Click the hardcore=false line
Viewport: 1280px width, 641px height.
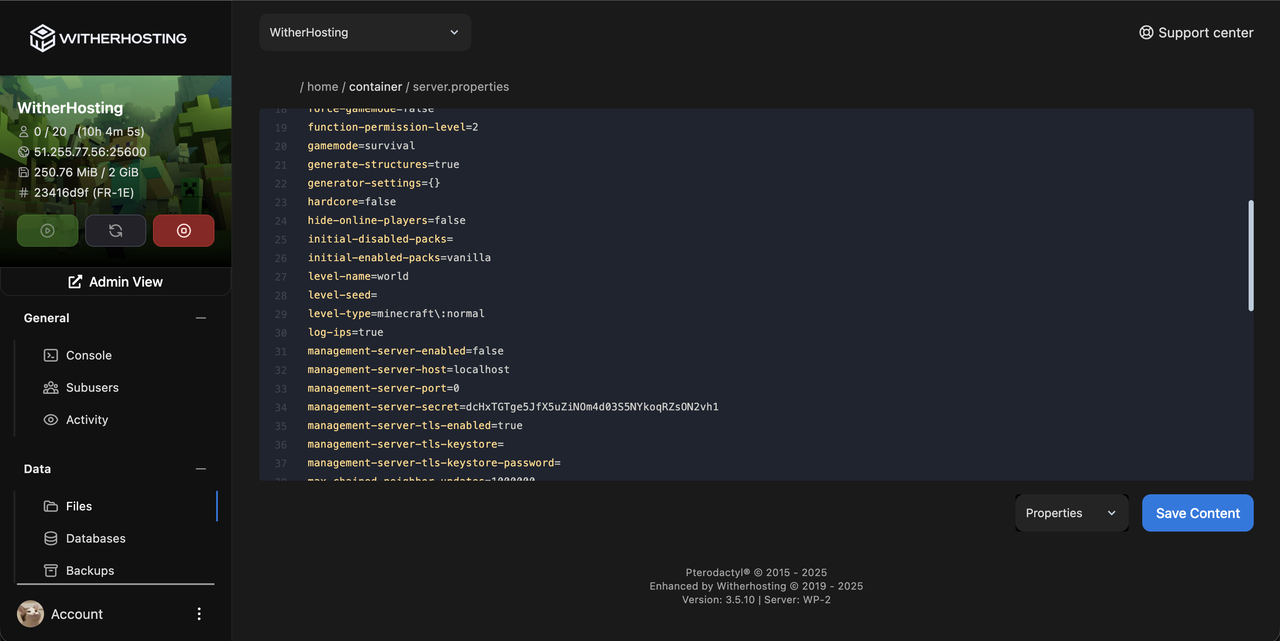point(351,201)
